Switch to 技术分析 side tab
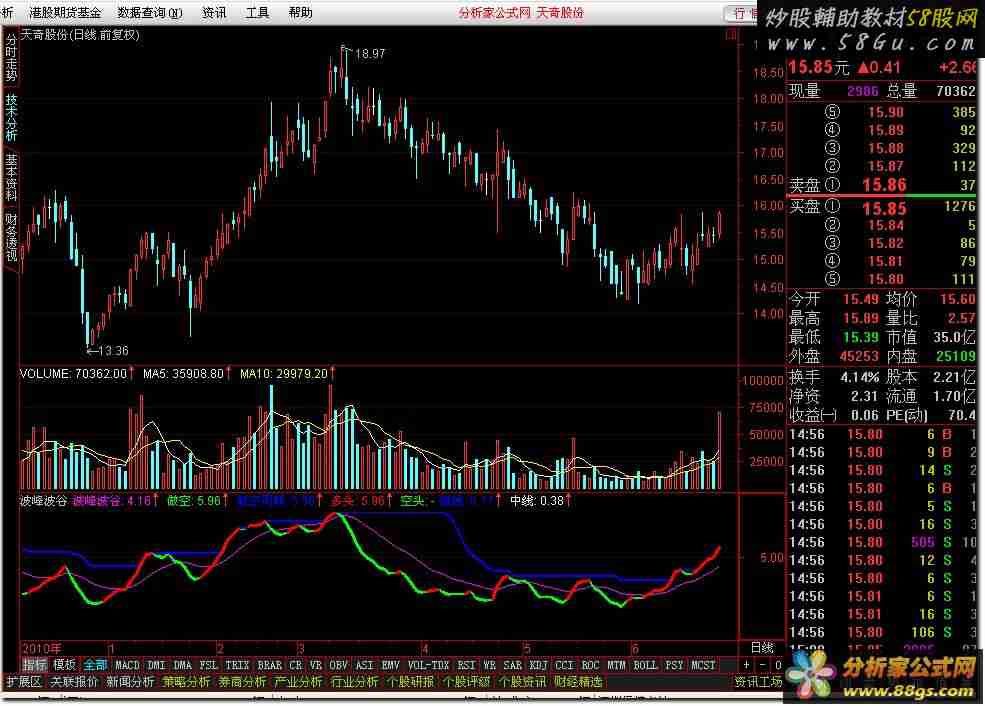Screen dimensions: 985x706 (x=11, y=117)
